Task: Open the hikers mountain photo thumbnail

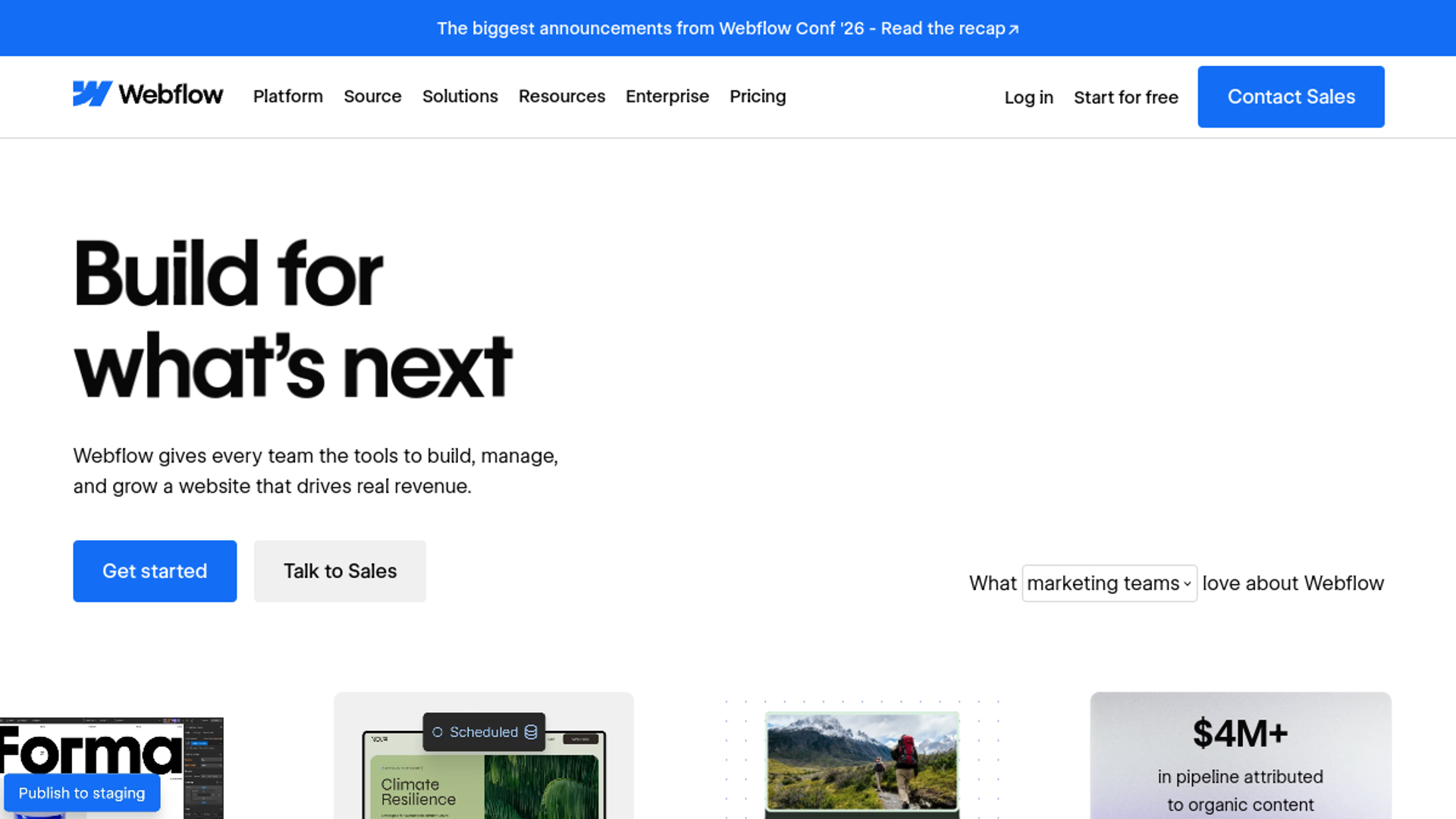Action: pos(862,762)
